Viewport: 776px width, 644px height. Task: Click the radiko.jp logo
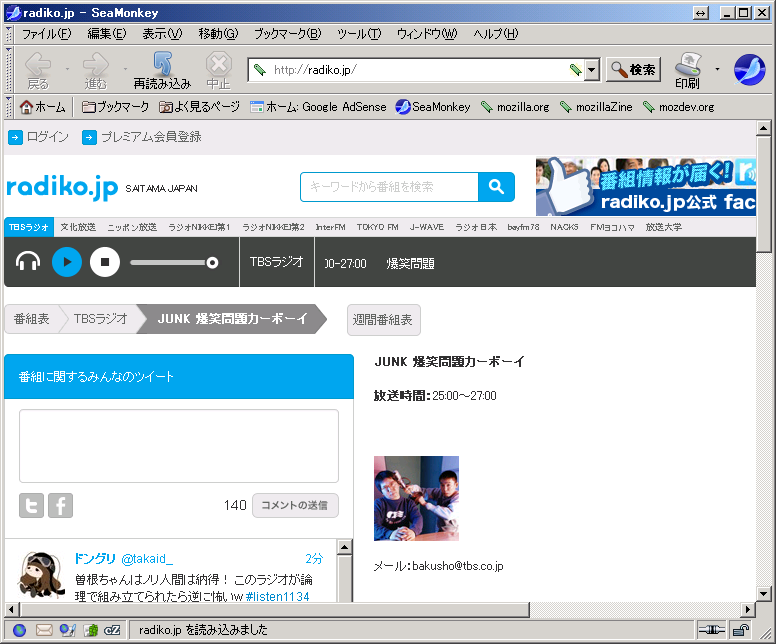coord(62,188)
